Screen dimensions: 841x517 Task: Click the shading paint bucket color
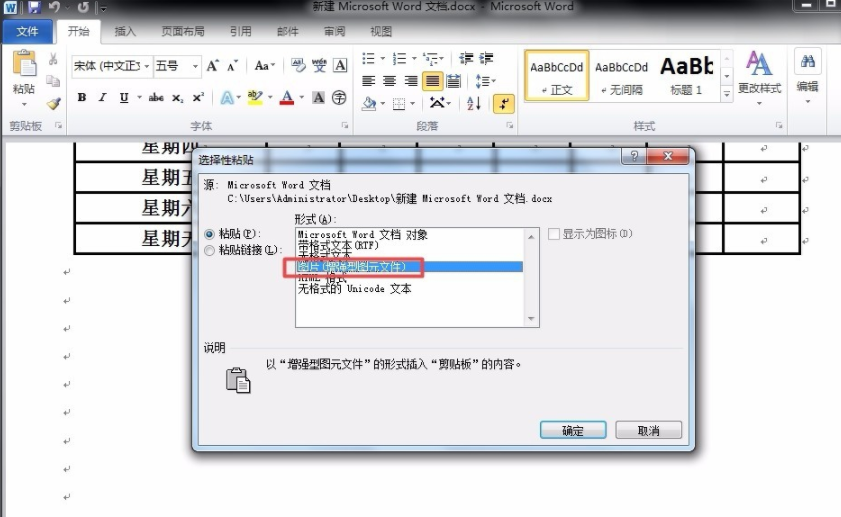368,102
